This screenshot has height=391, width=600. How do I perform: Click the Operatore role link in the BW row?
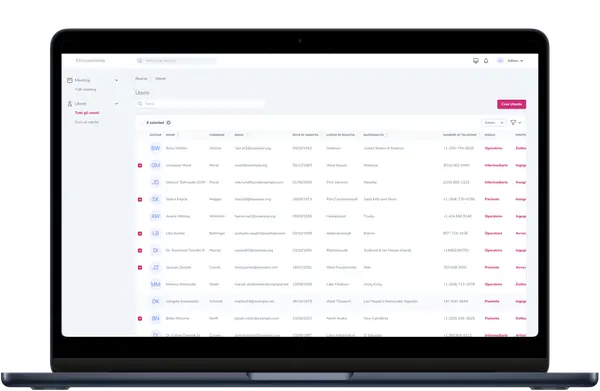pyautogui.click(x=493, y=148)
